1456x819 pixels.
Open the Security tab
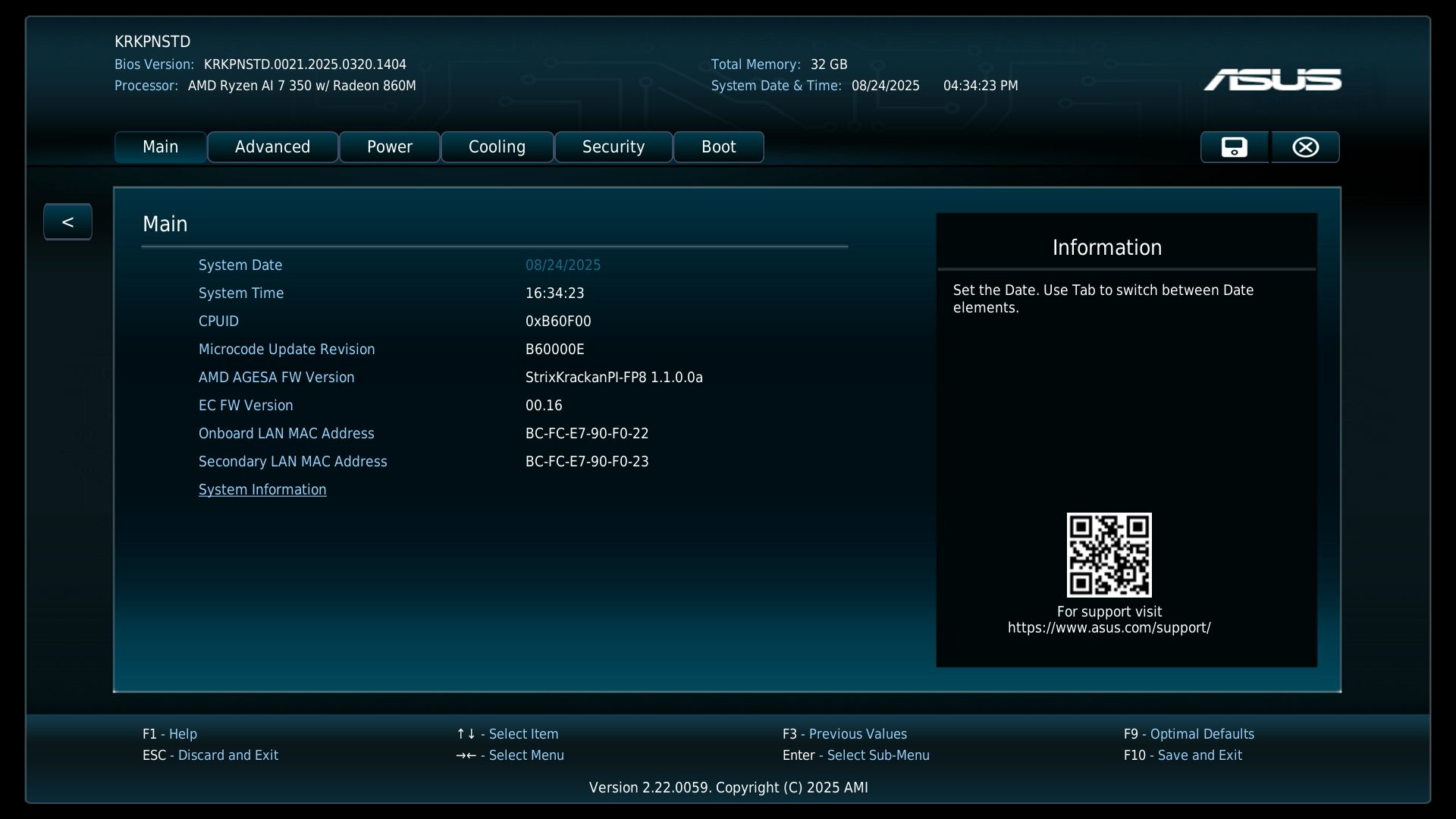coord(613,147)
